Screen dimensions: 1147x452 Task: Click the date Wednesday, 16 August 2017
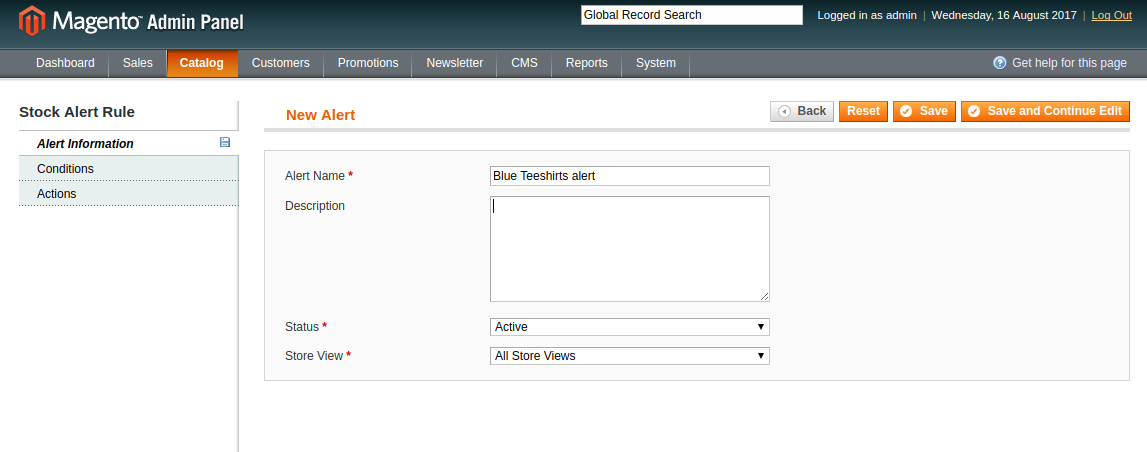coord(1004,15)
